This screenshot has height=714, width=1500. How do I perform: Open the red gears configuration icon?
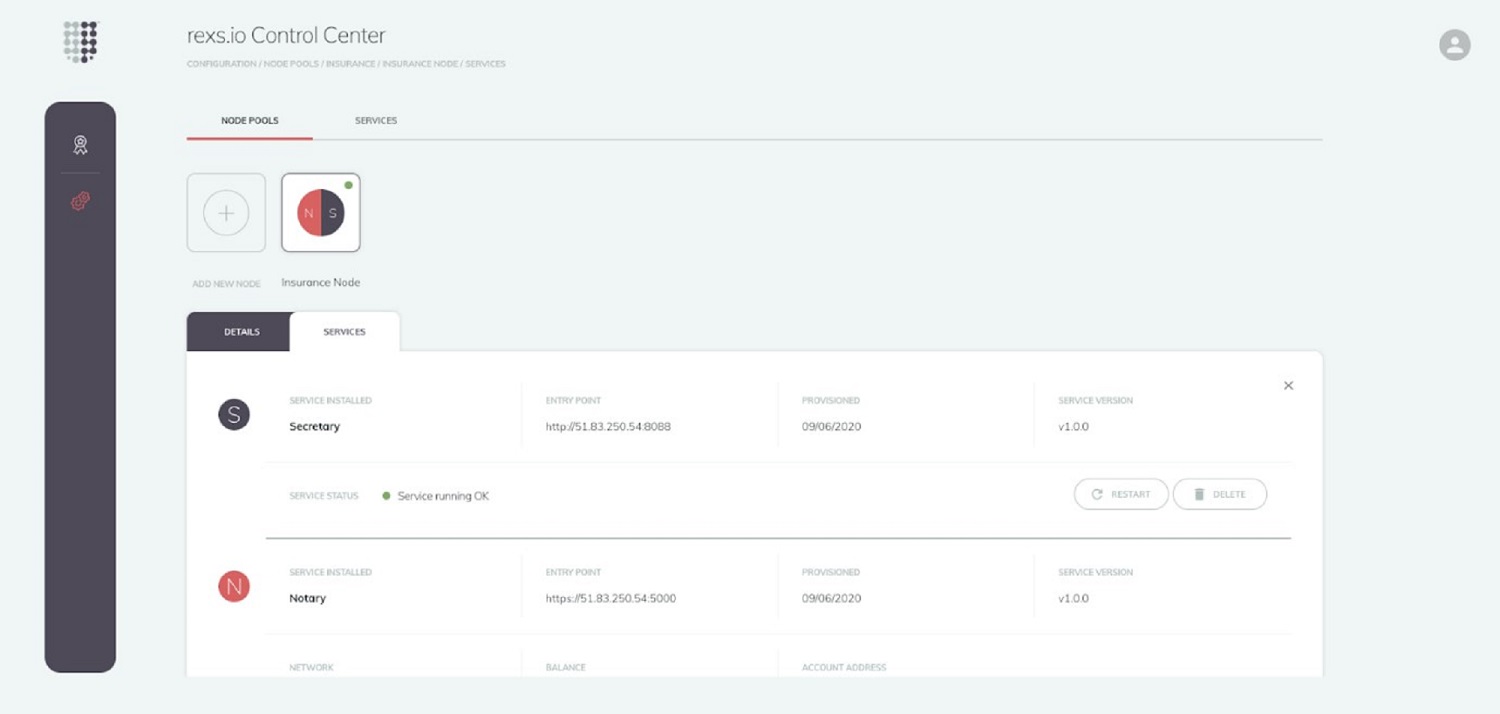pos(80,202)
